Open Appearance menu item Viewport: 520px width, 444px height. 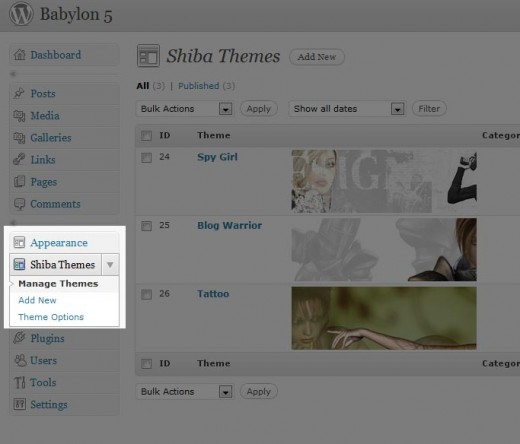pos(59,243)
